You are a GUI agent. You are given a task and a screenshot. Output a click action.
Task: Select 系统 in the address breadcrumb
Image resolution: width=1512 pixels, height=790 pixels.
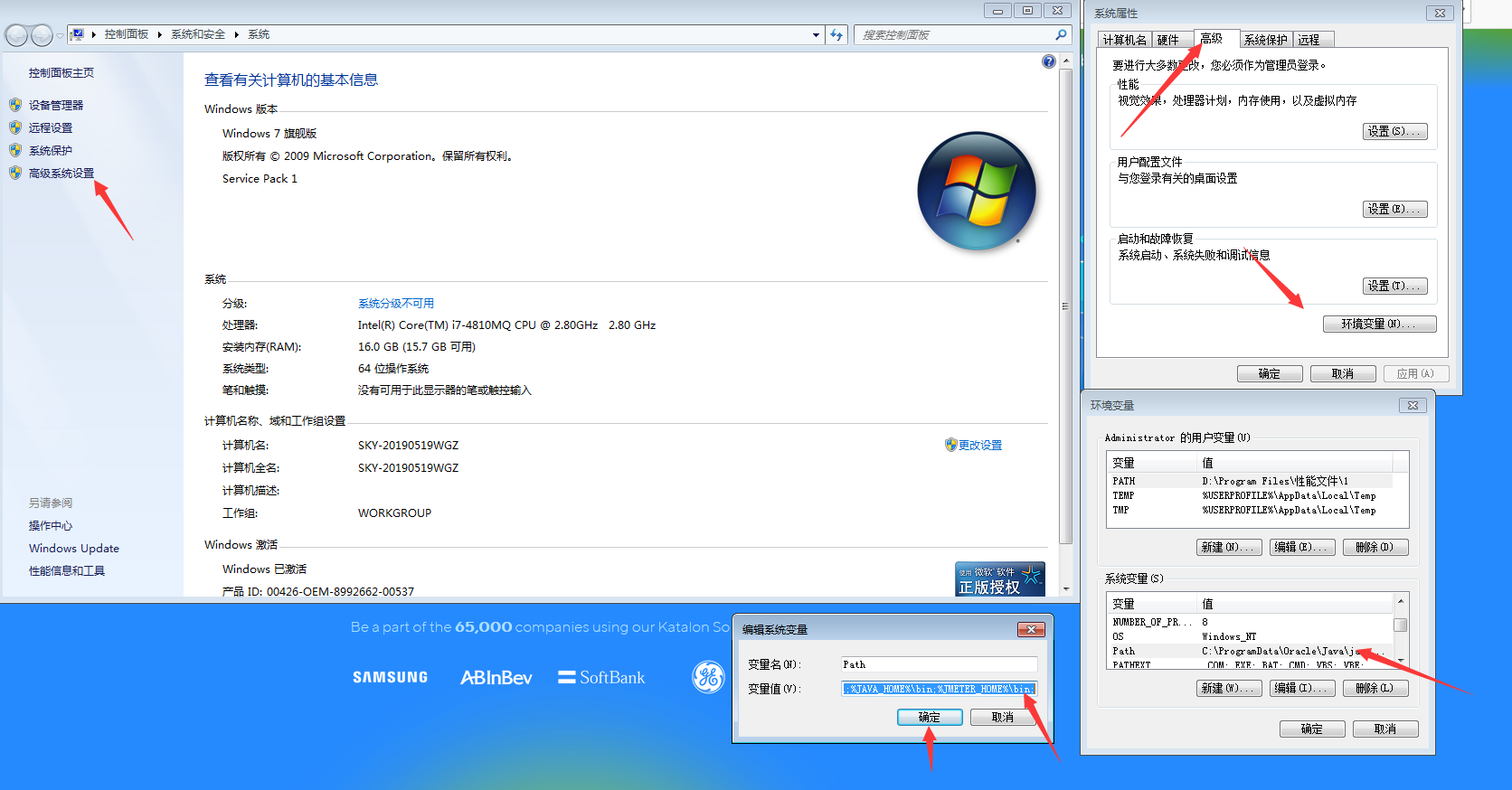click(x=259, y=34)
